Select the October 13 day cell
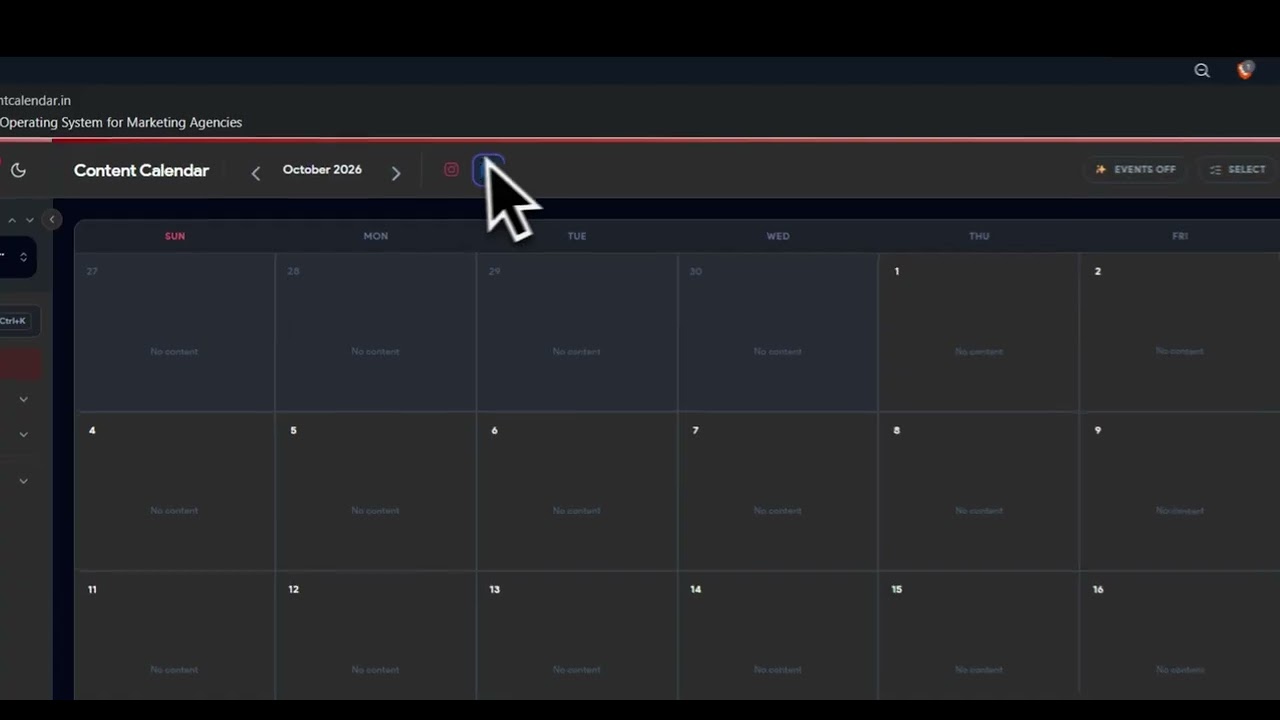1280x720 pixels. click(577, 635)
